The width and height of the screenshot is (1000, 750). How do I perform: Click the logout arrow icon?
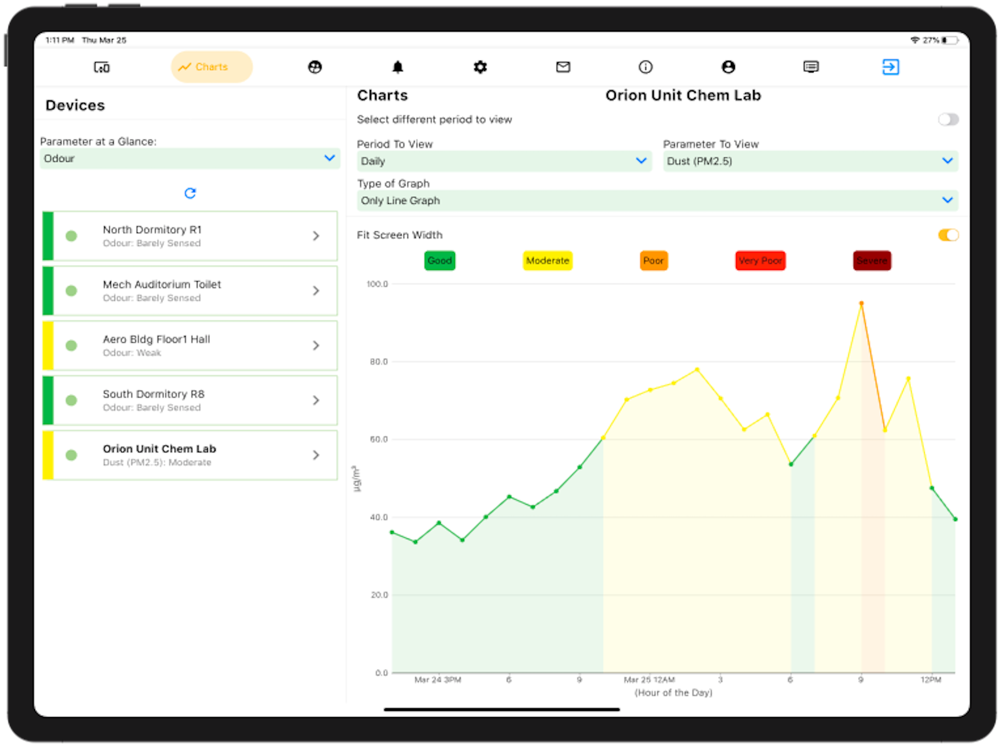[x=890, y=67]
